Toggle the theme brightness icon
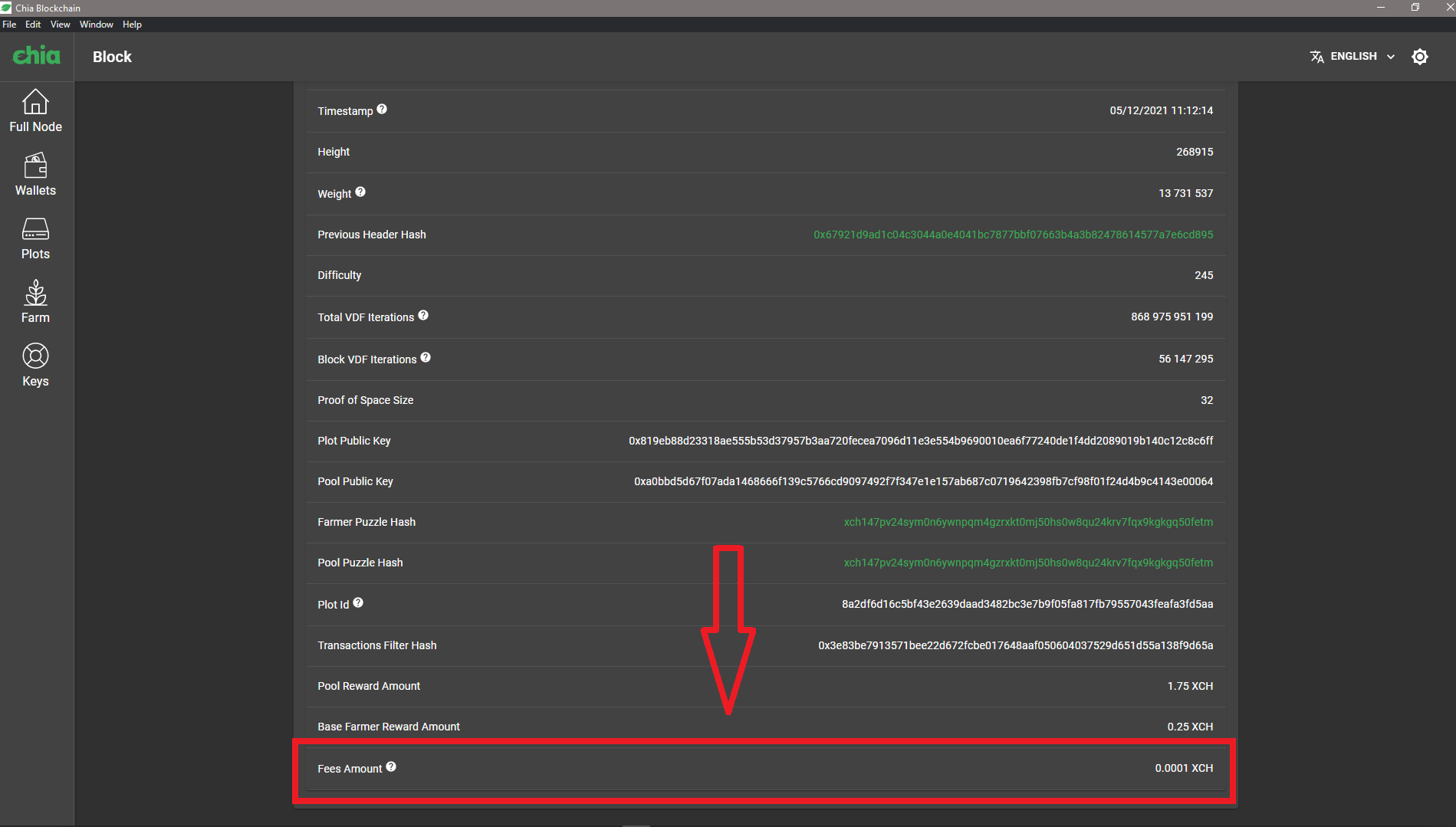The image size is (1456, 827). pyautogui.click(x=1419, y=57)
